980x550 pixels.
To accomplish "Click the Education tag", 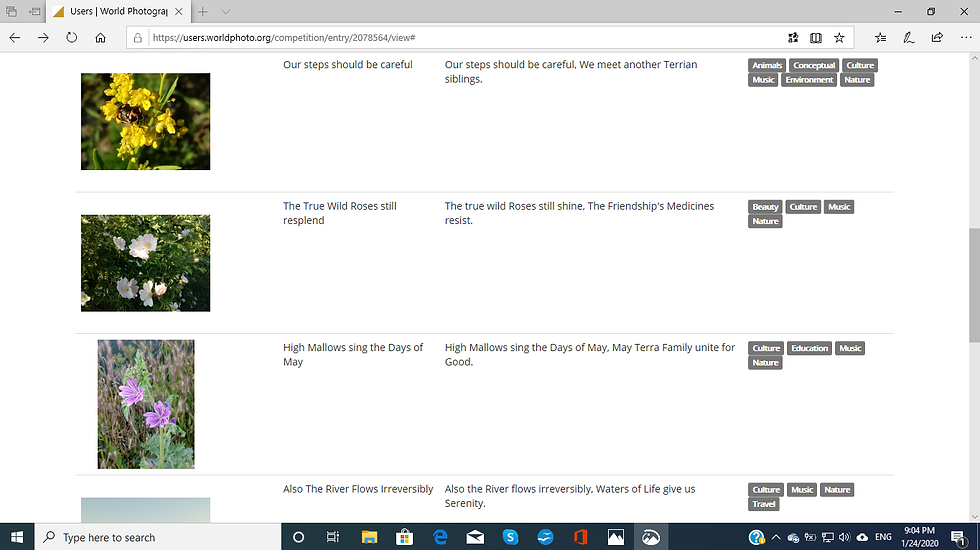I will [x=809, y=348].
